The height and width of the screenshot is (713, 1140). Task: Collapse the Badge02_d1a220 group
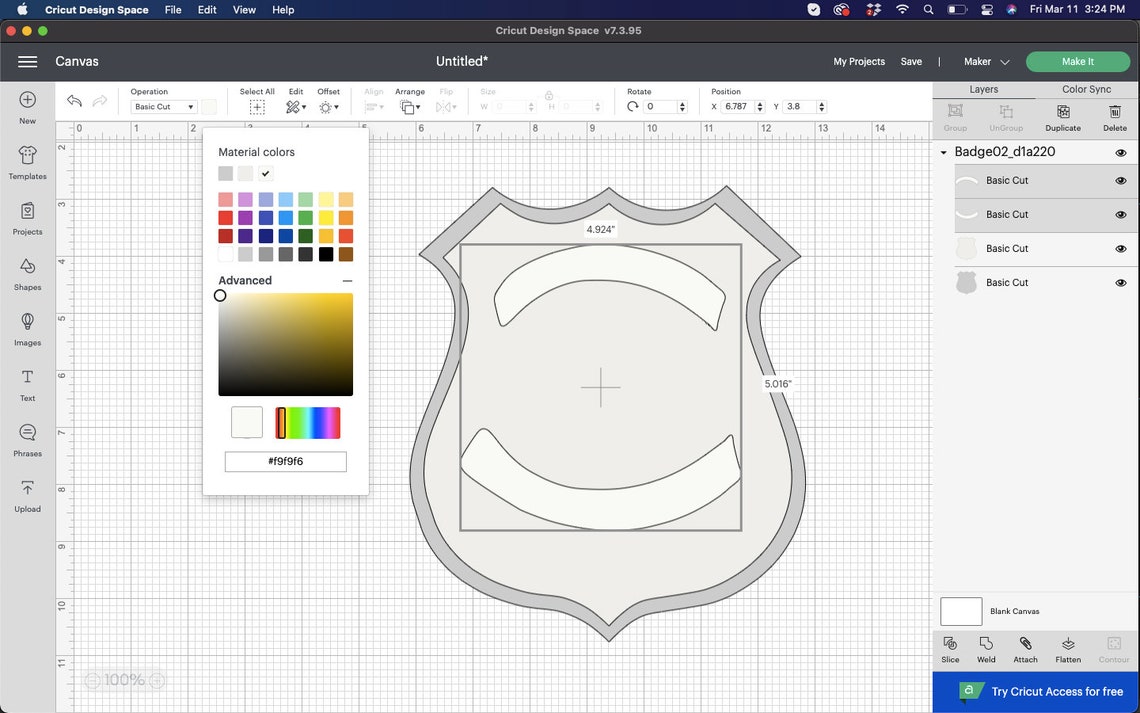pos(944,153)
